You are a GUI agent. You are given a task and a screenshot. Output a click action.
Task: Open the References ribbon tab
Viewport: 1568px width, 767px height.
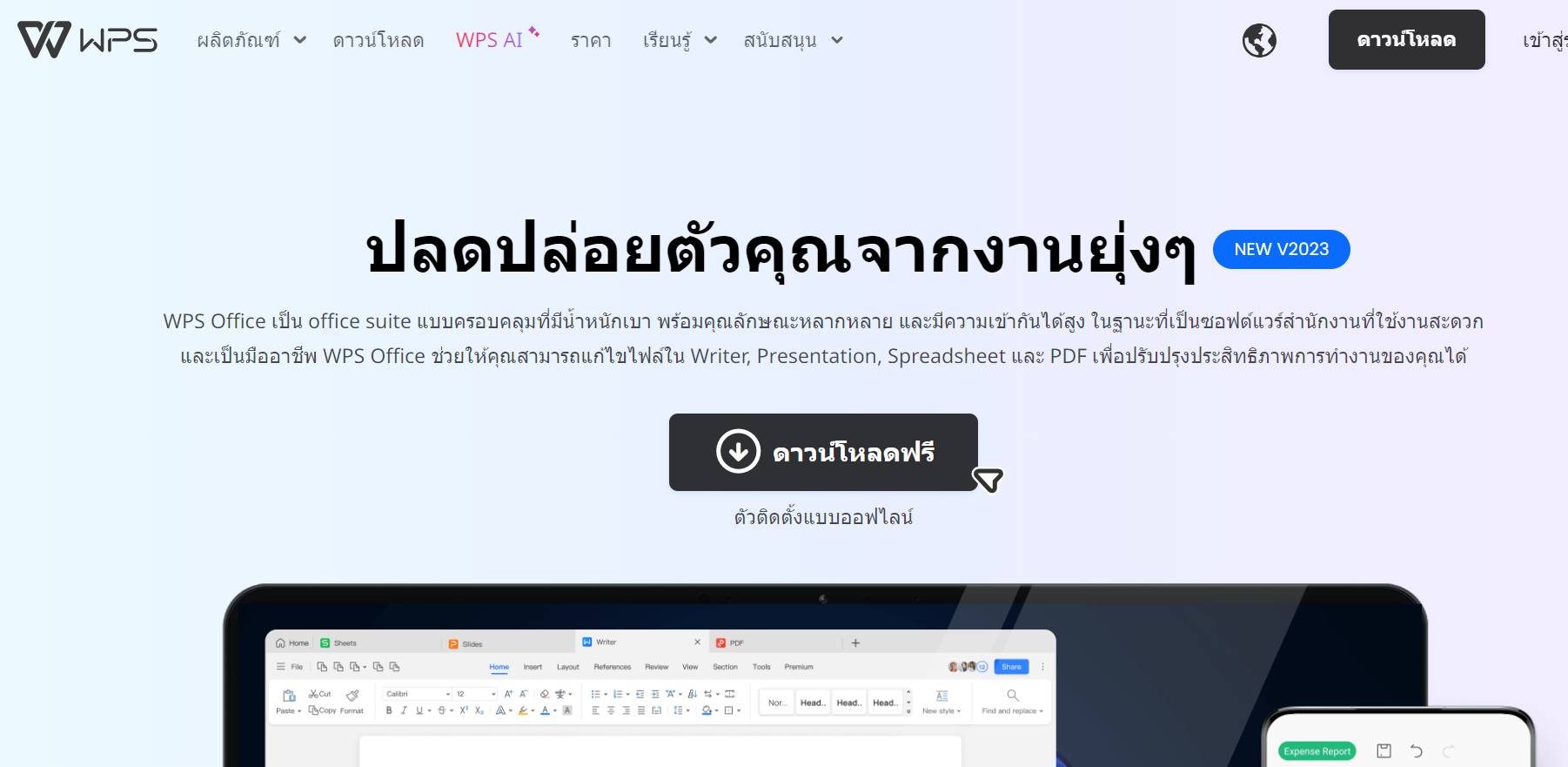tap(613, 667)
